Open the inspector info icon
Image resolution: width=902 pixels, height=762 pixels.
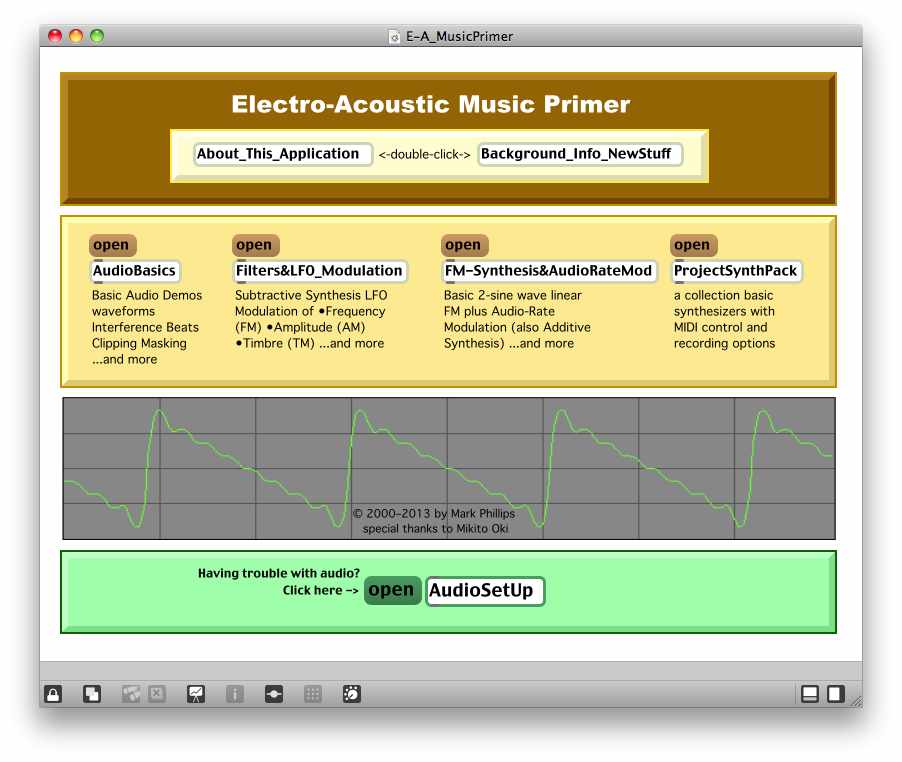click(235, 694)
